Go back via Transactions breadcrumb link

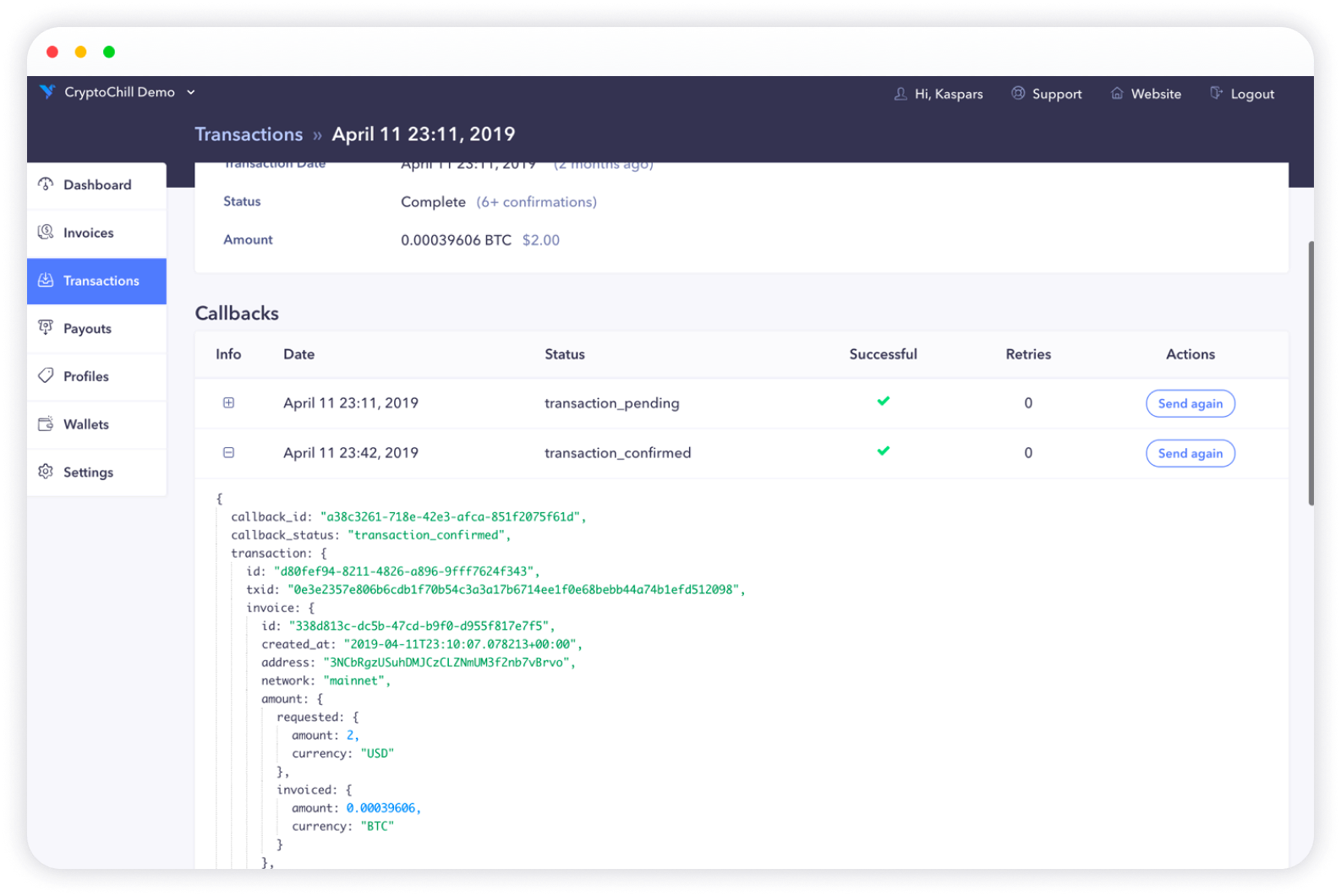click(x=249, y=134)
